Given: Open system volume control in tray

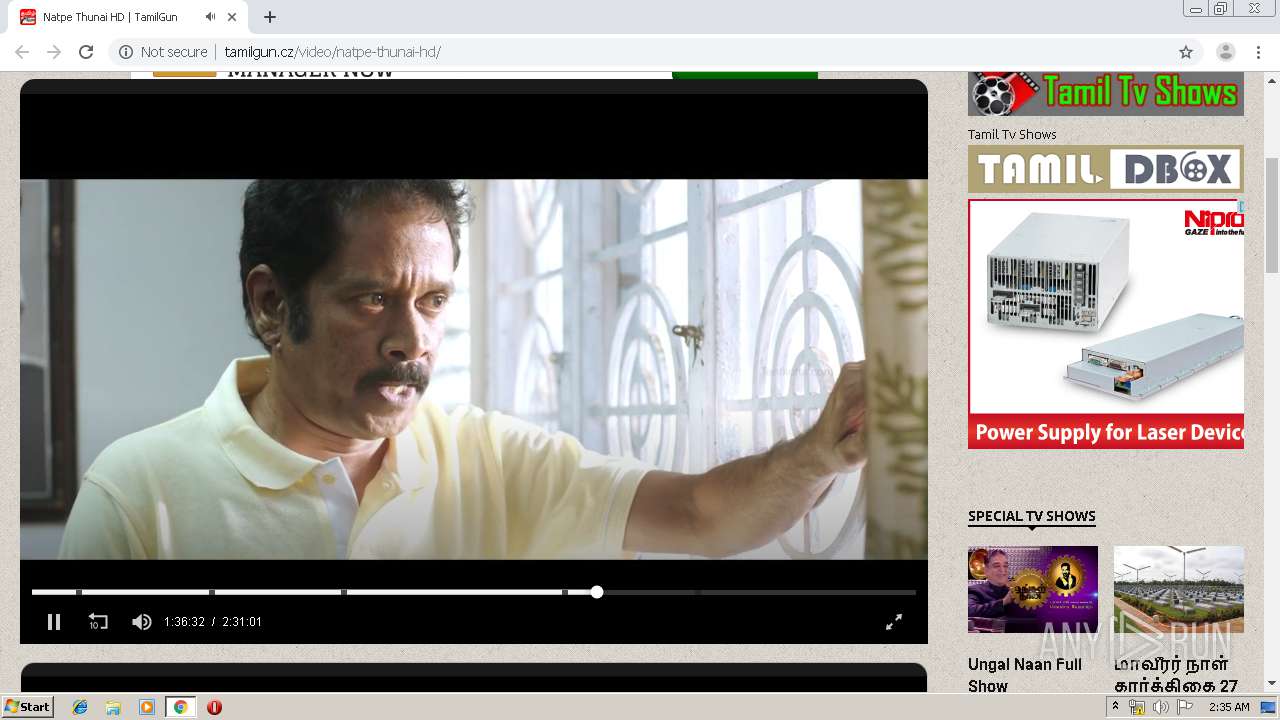Looking at the screenshot, I should (1160, 707).
